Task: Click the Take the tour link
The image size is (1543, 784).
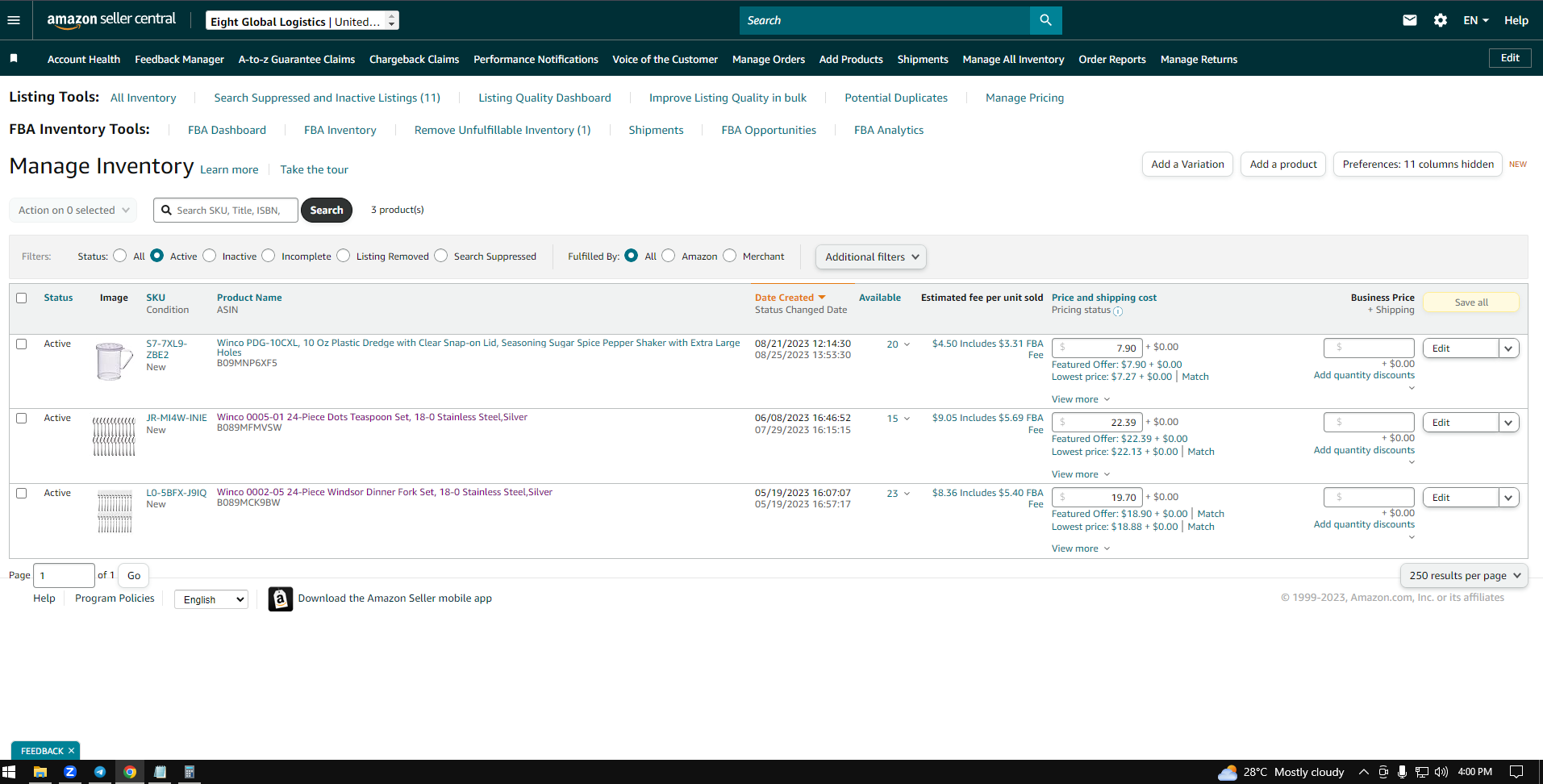Action: pos(314,169)
